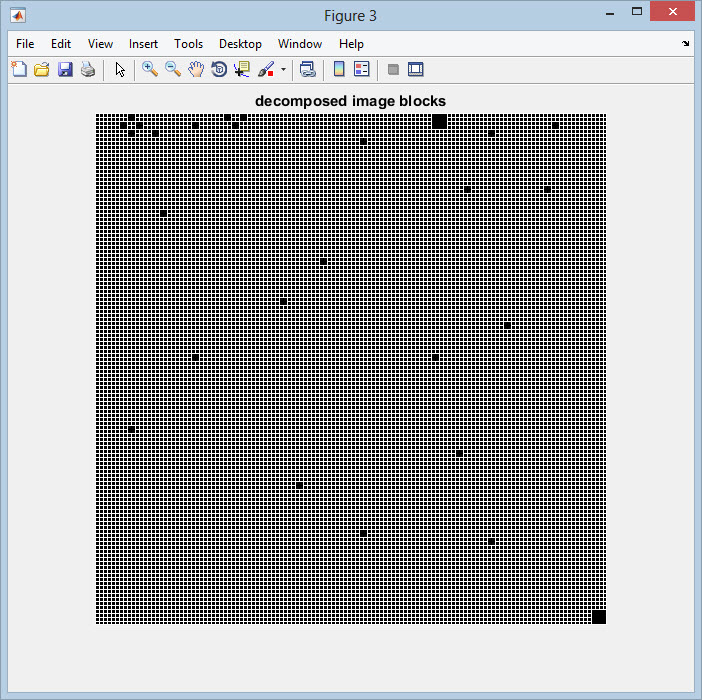Open the Insert menu
This screenshot has height=700, width=702.
[x=143, y=44]
